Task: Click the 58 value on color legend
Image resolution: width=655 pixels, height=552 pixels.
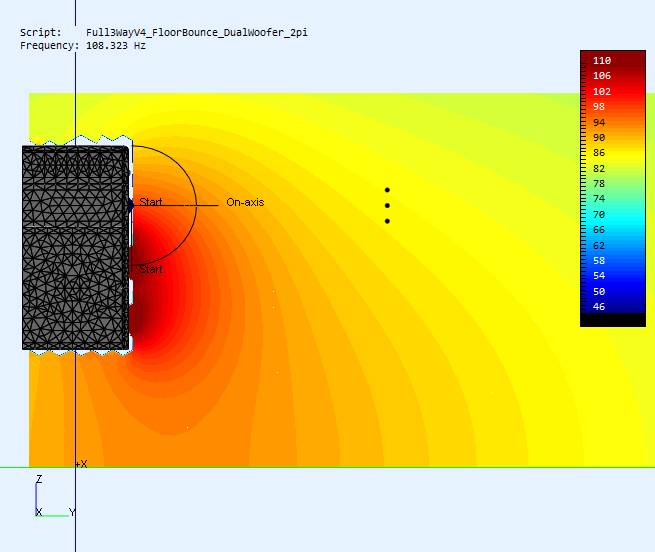Action: pyautogui.click(x=599, y=260)
